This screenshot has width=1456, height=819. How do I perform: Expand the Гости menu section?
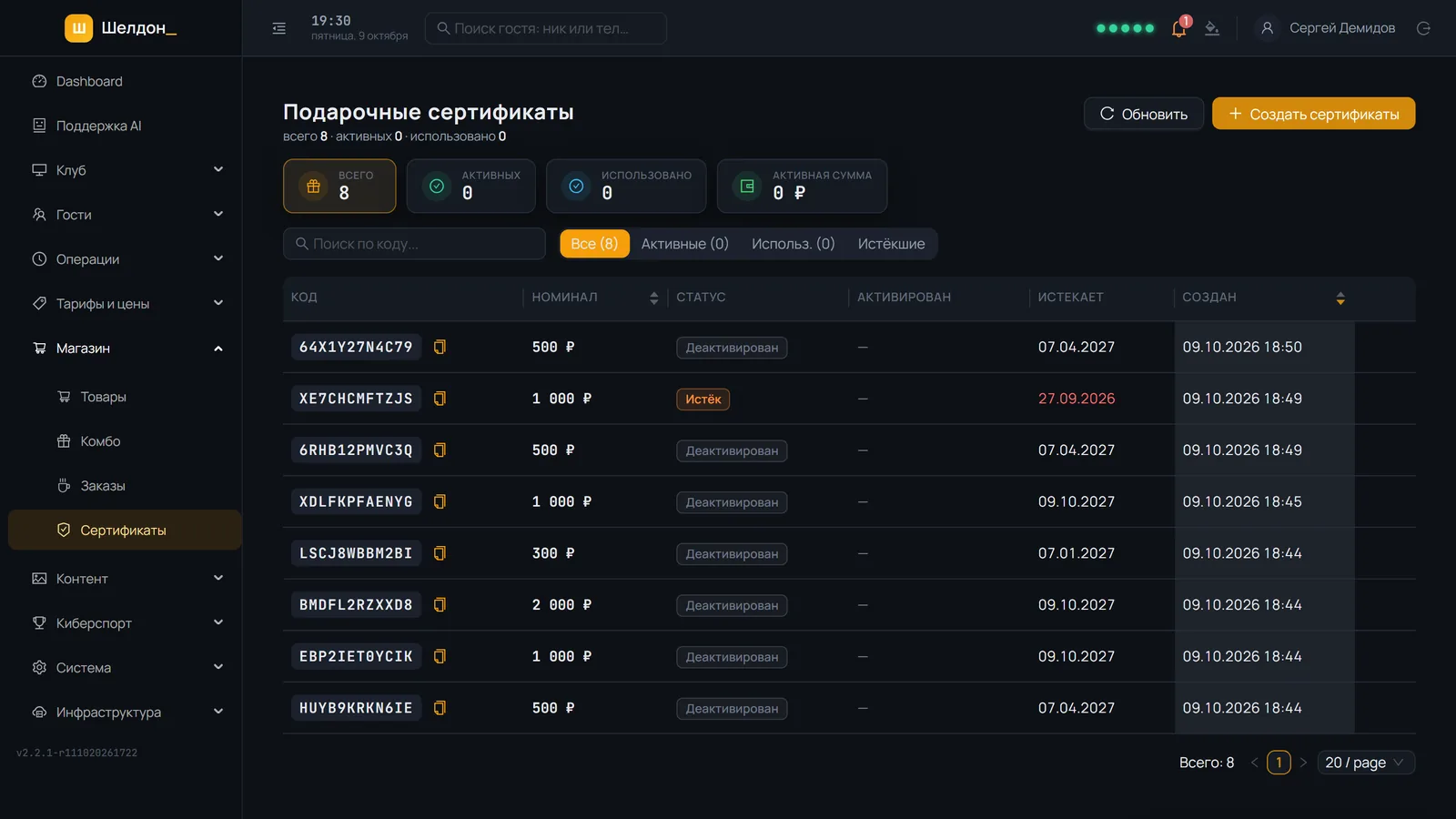pos(125,215)
